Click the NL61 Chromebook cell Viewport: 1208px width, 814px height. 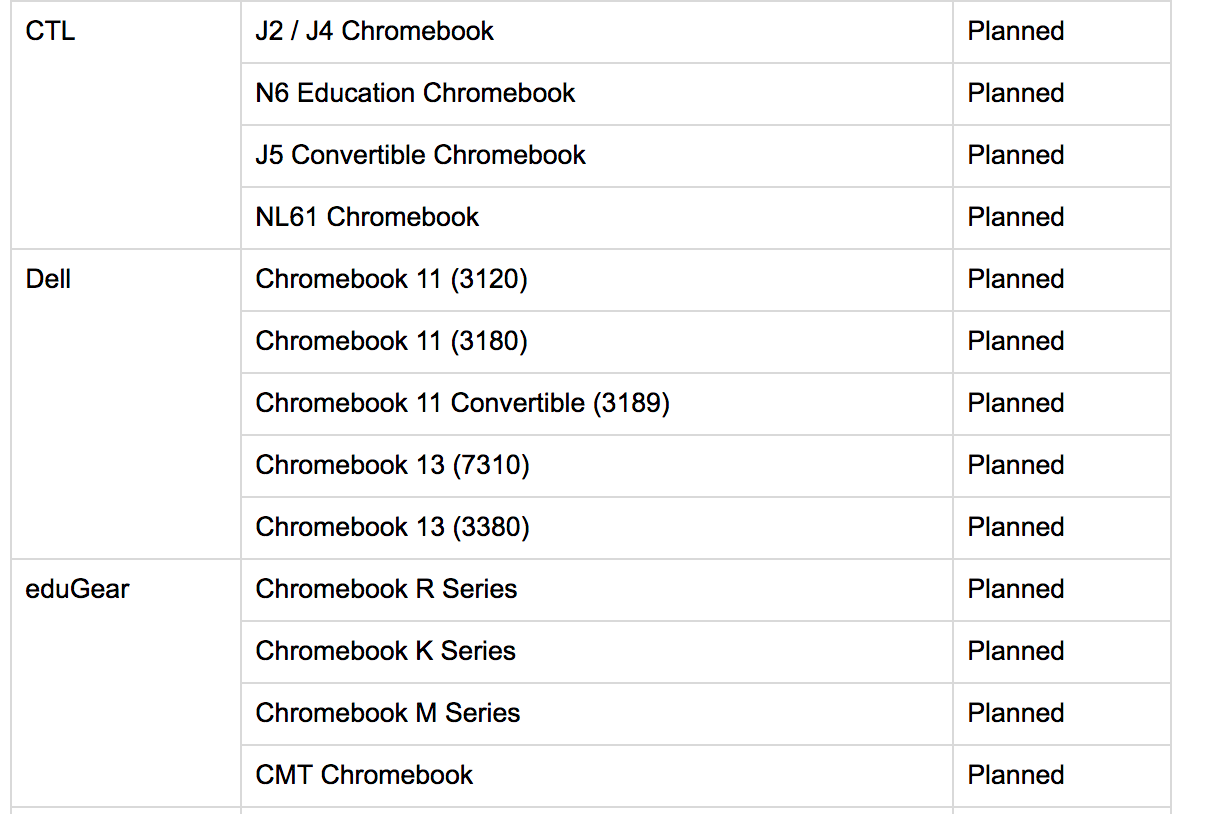point(367,217)
